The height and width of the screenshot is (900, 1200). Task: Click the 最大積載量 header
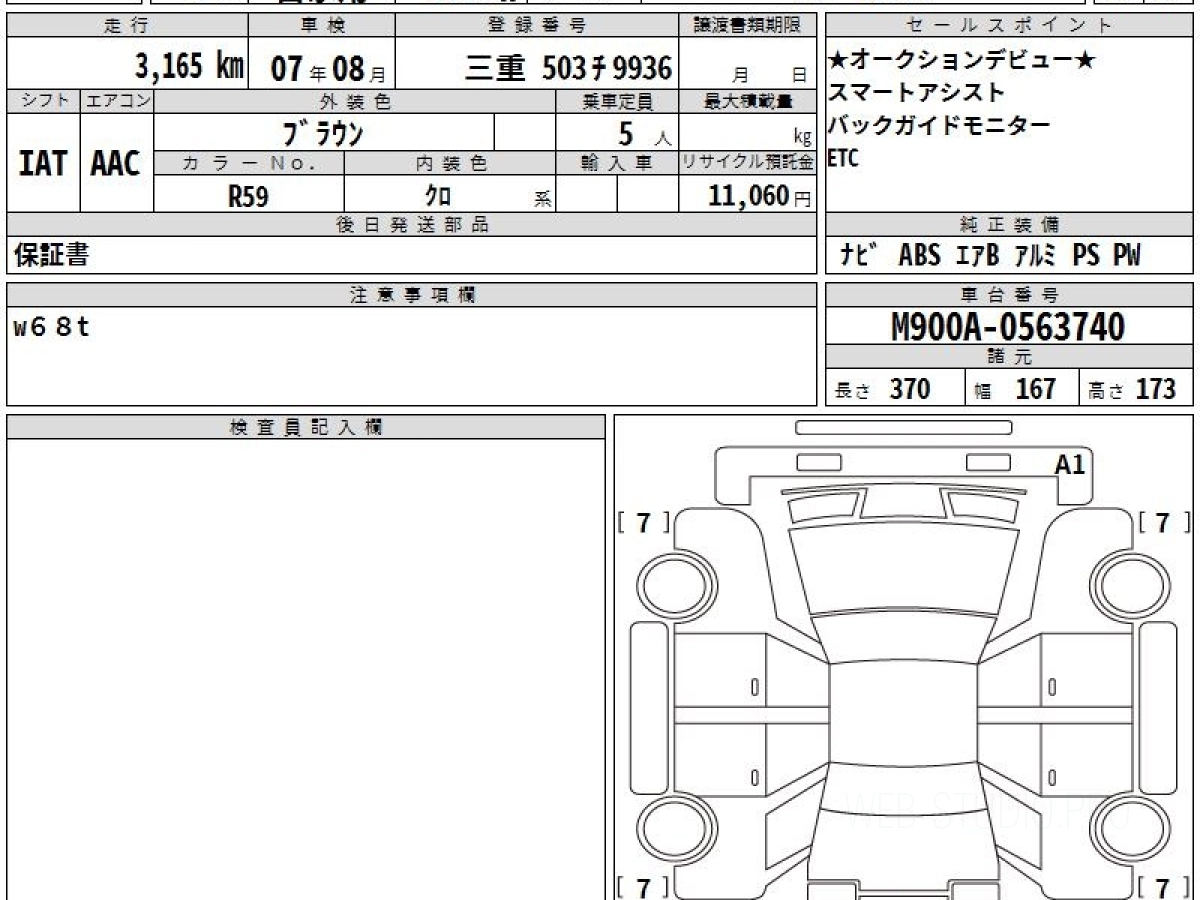click(749, 101)
